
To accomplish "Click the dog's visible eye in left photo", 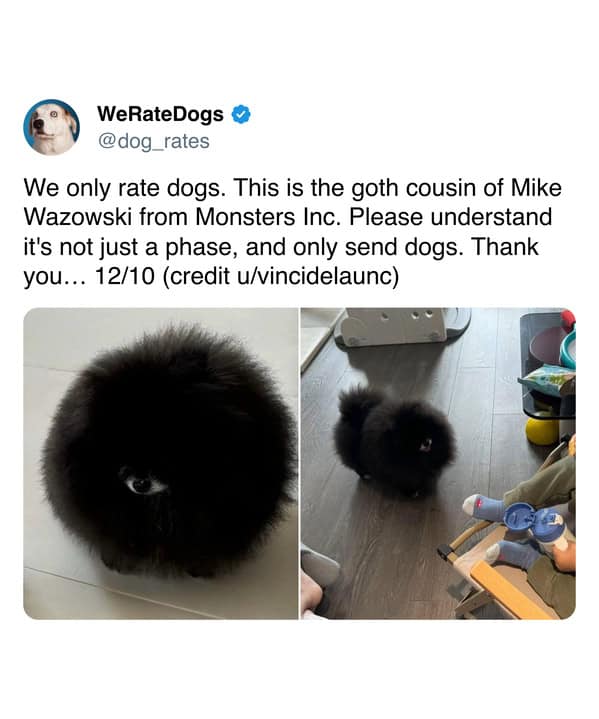I will tap(144, 484).
